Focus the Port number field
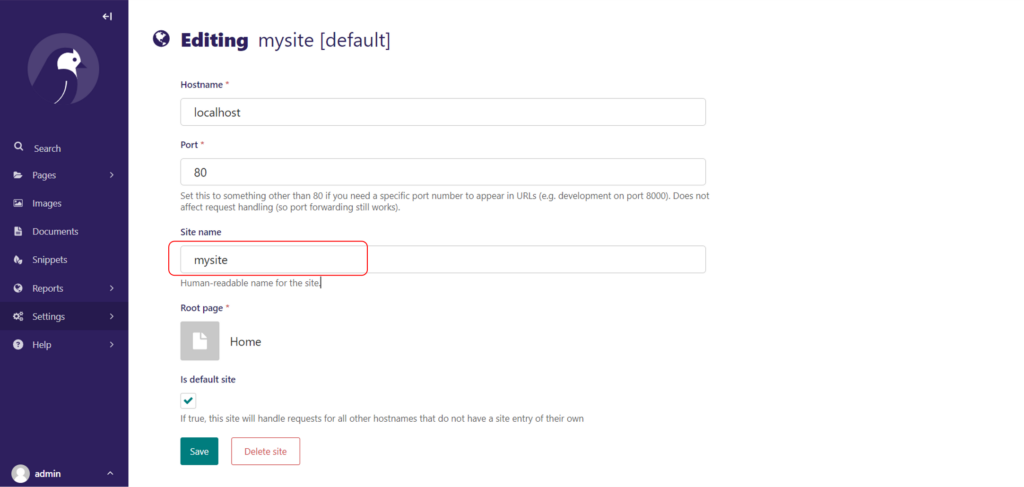The width and height of the screenshot is (1024, 487). tap(443, 172)
